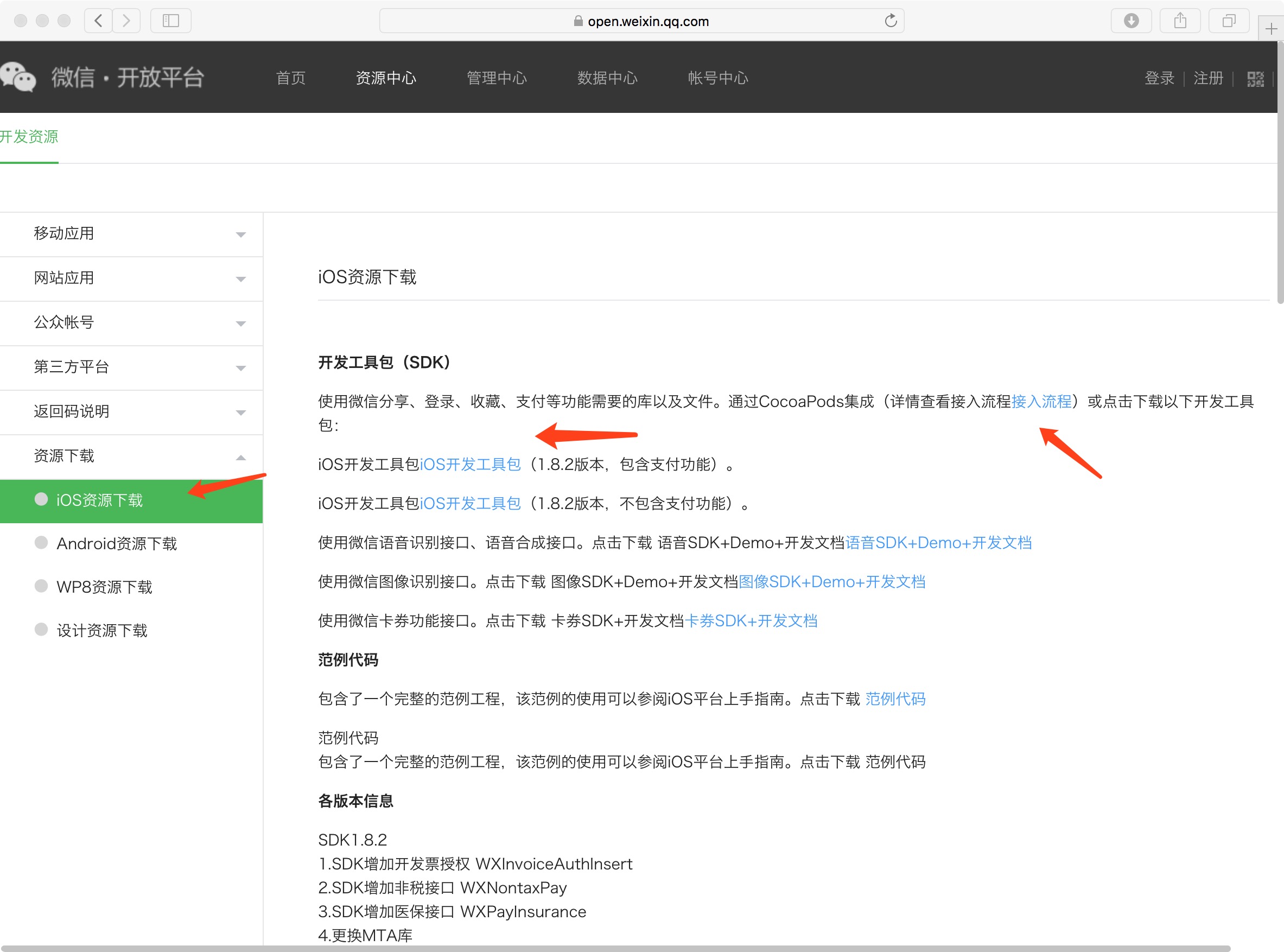Click the Safari share icon

(x=1180, y=21)
